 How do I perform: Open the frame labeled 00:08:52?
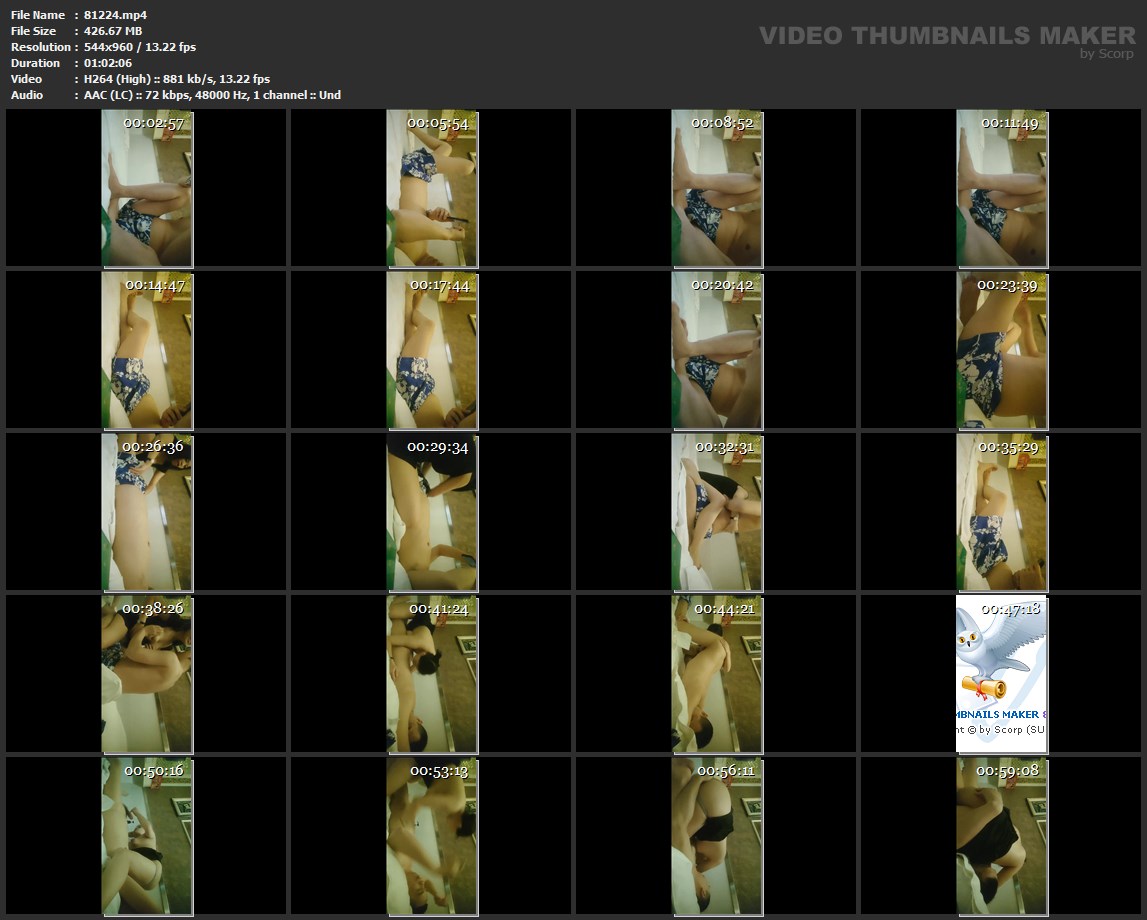click(x=716, y=188)
